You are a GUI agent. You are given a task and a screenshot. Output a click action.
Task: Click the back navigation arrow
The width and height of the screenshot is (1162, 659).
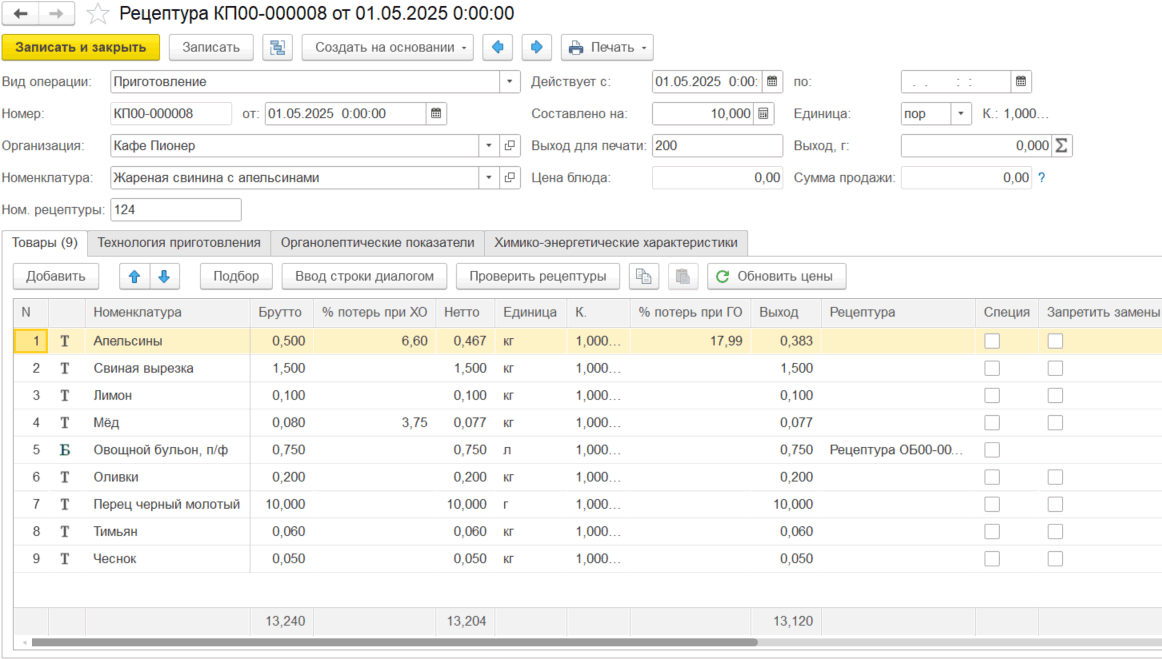(x=20, y=14)
